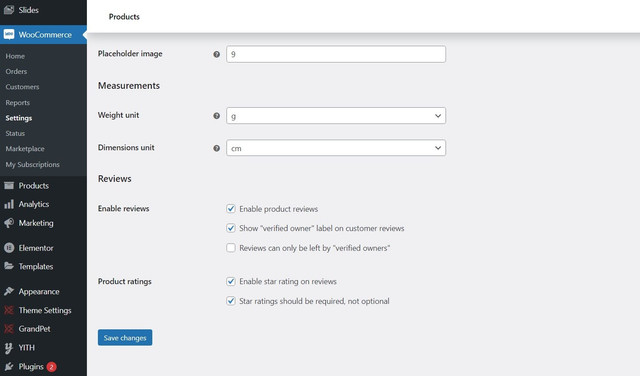Click the Products box icon in sidebar
This screenshot has width=640, height=376.
pyautogui.click(x=9, y=186)
